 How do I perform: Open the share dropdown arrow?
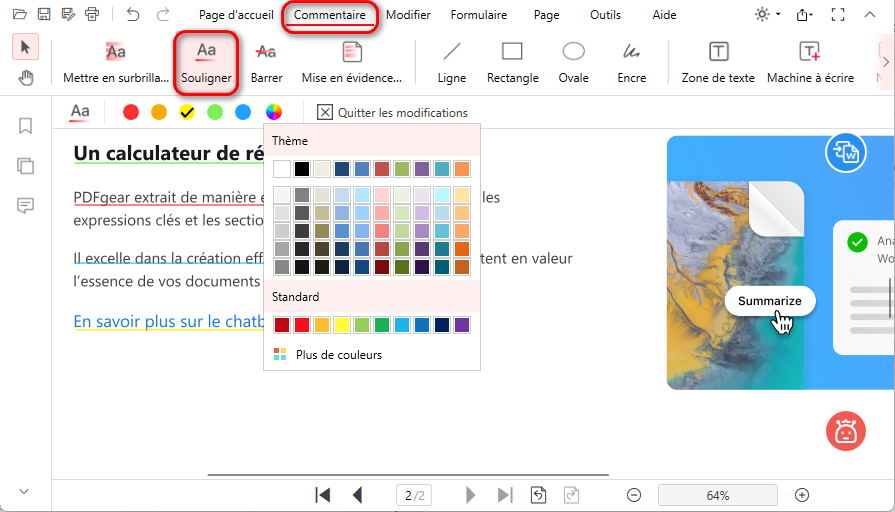(x=812, y=15)
